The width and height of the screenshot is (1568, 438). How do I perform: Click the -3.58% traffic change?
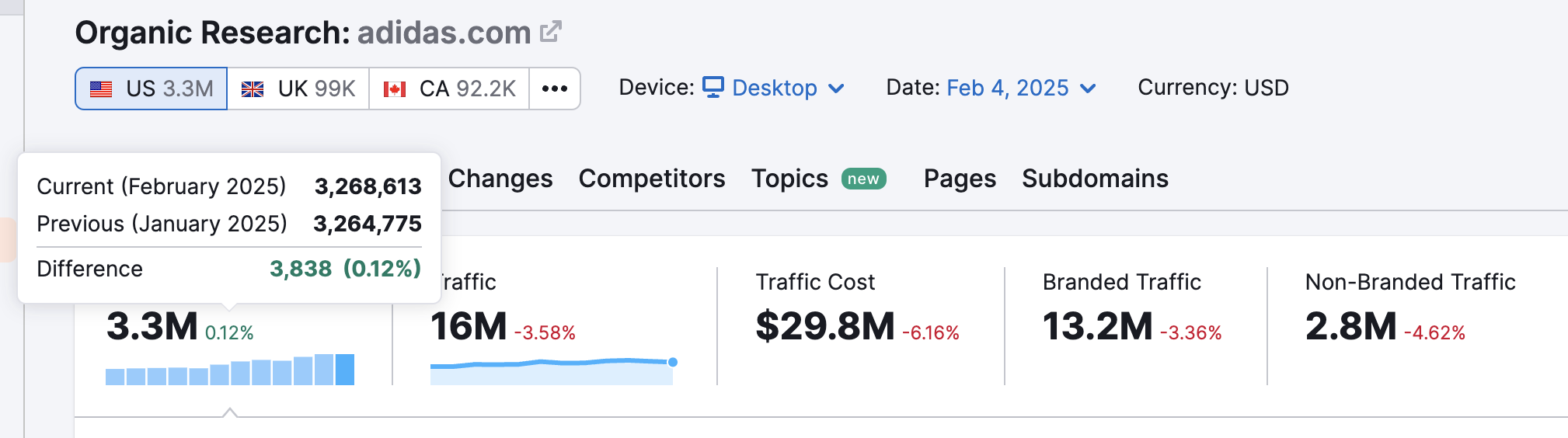tap(545, 333)
